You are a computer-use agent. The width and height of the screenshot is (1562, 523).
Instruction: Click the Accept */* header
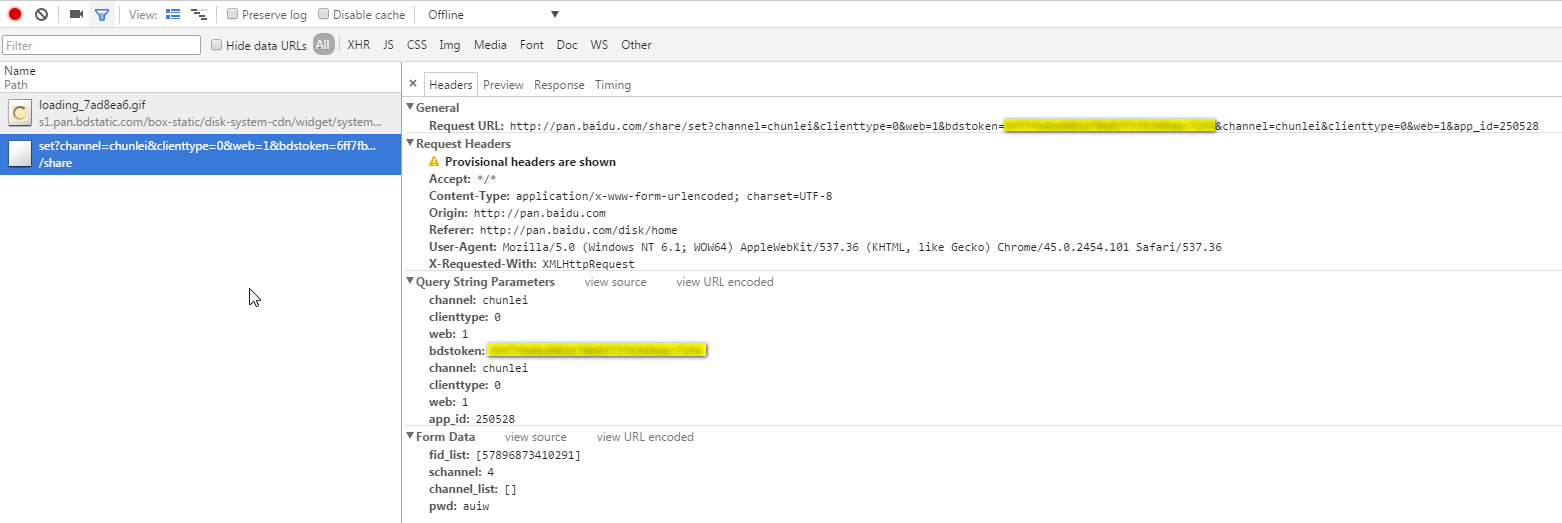462,179
